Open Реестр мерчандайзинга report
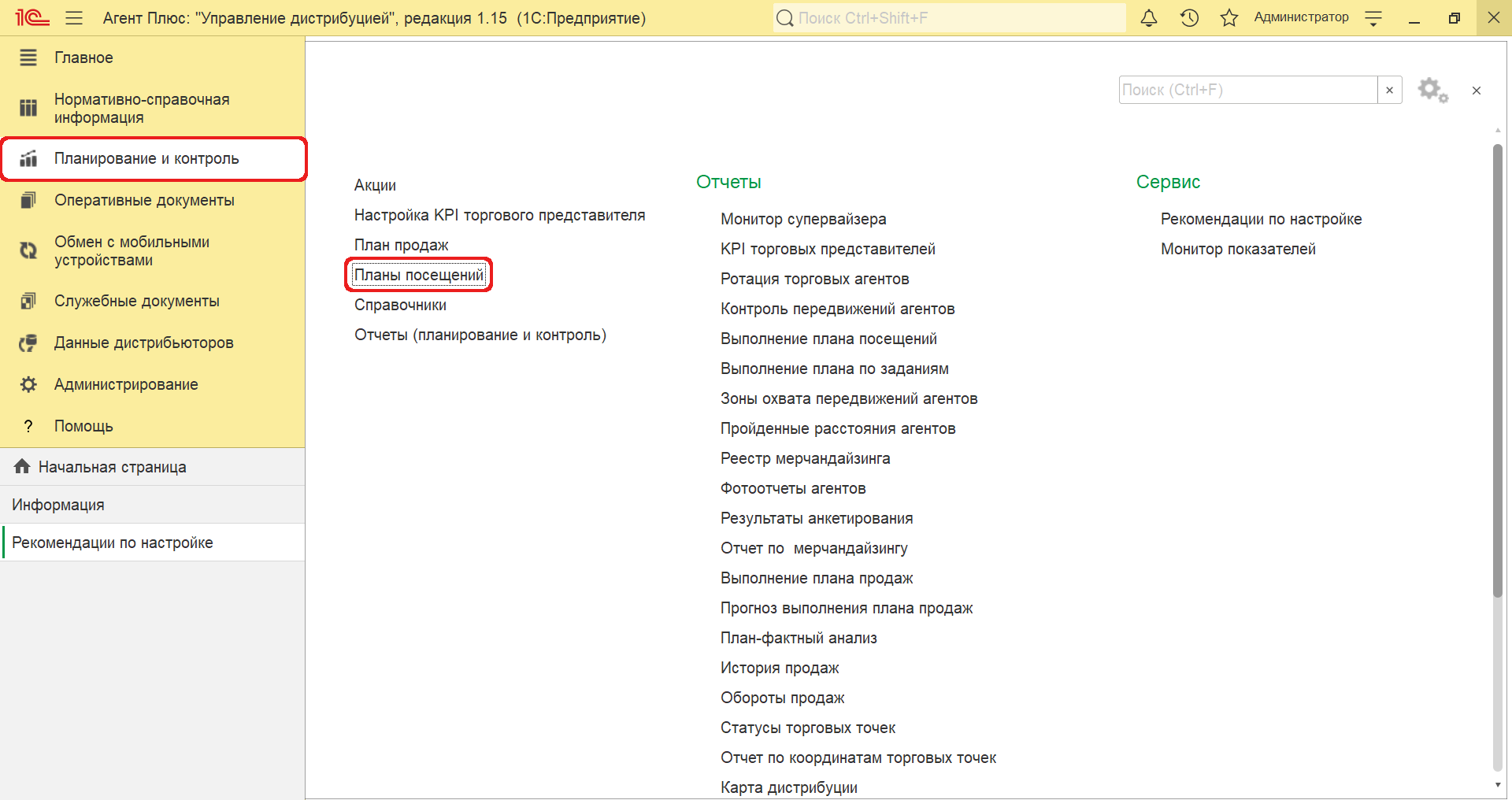The width and height of the screenshot is (1512, 800). (x=806, y=458)
